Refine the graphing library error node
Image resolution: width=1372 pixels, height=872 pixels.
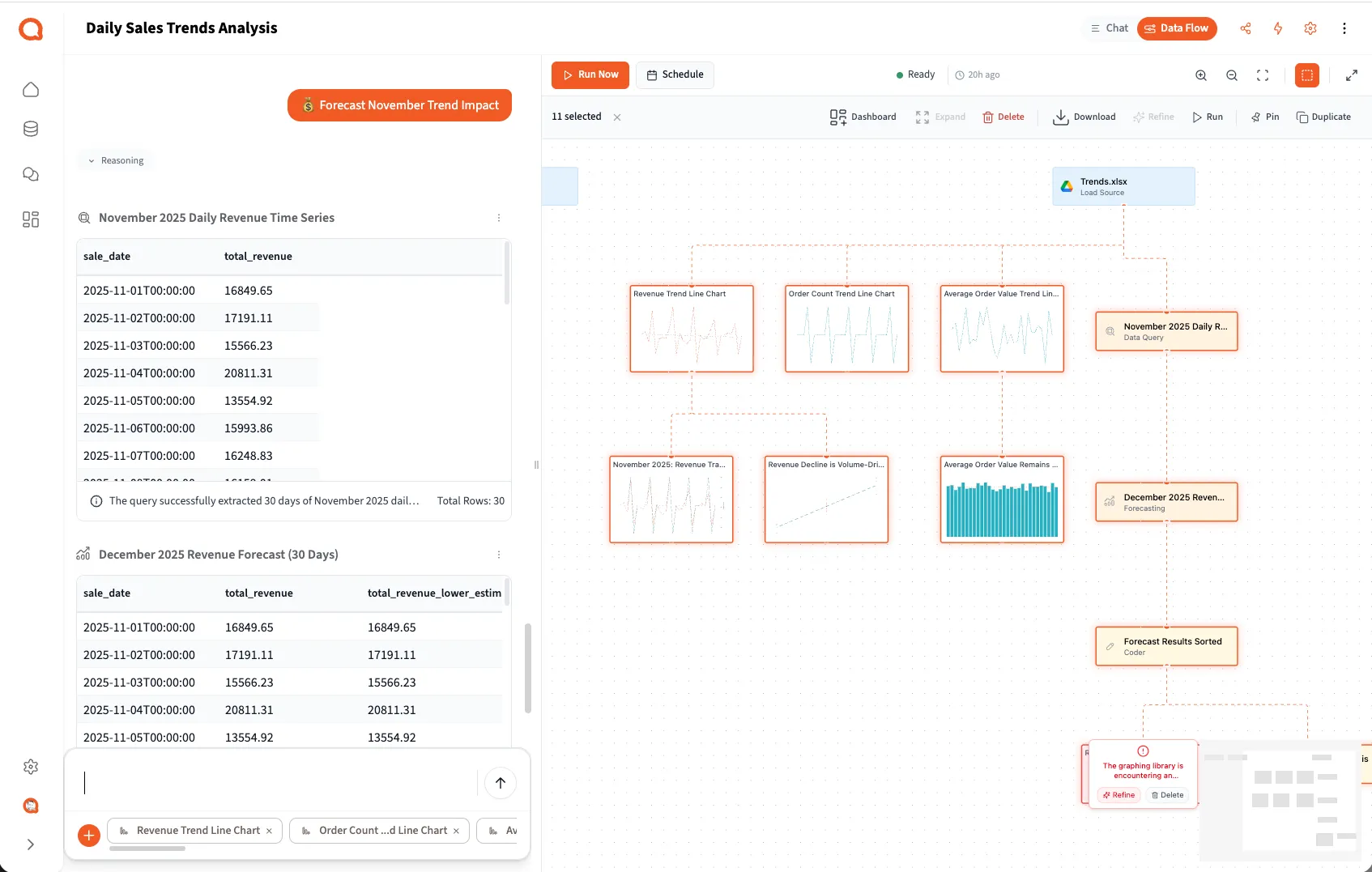click(1118, 795)
